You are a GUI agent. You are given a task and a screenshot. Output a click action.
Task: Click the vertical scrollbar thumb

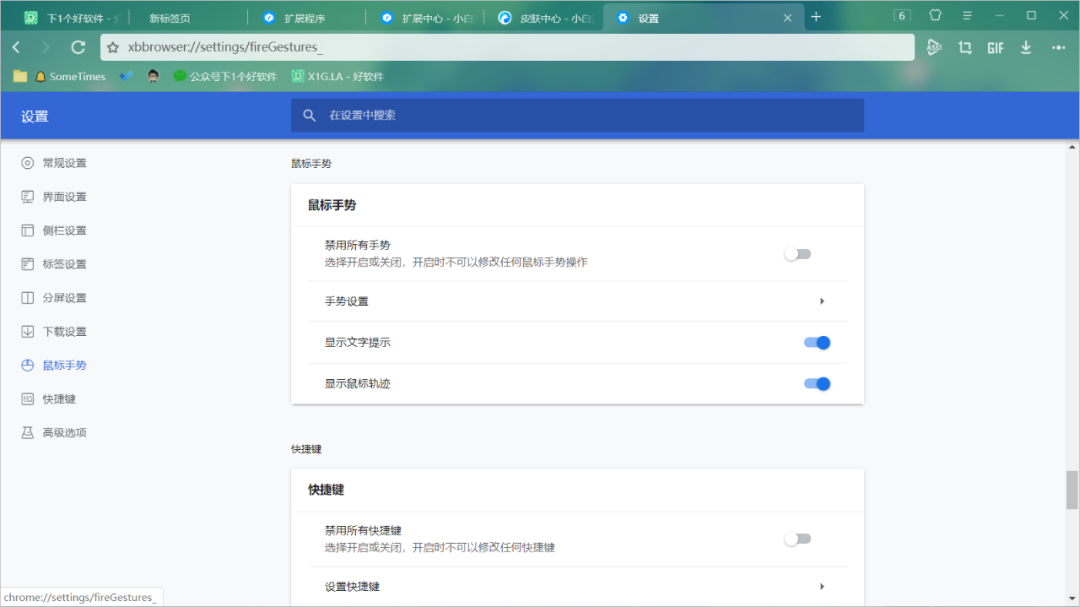[1072, 490]
